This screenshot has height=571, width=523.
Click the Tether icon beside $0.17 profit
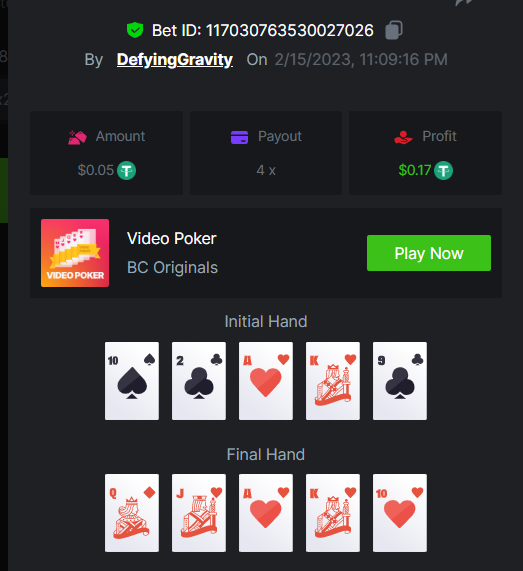coord(443,170)
